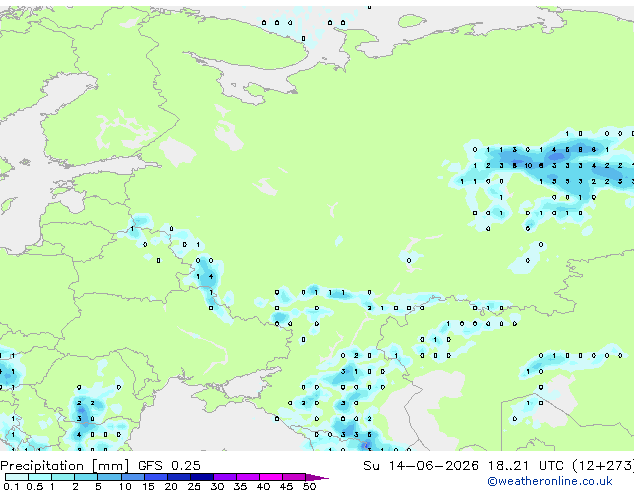Viewport: 634px width, 490px height.
Task: Click the '(12+273)' forecast offset text
Action: pyautogui.click(x=603, y=466)
